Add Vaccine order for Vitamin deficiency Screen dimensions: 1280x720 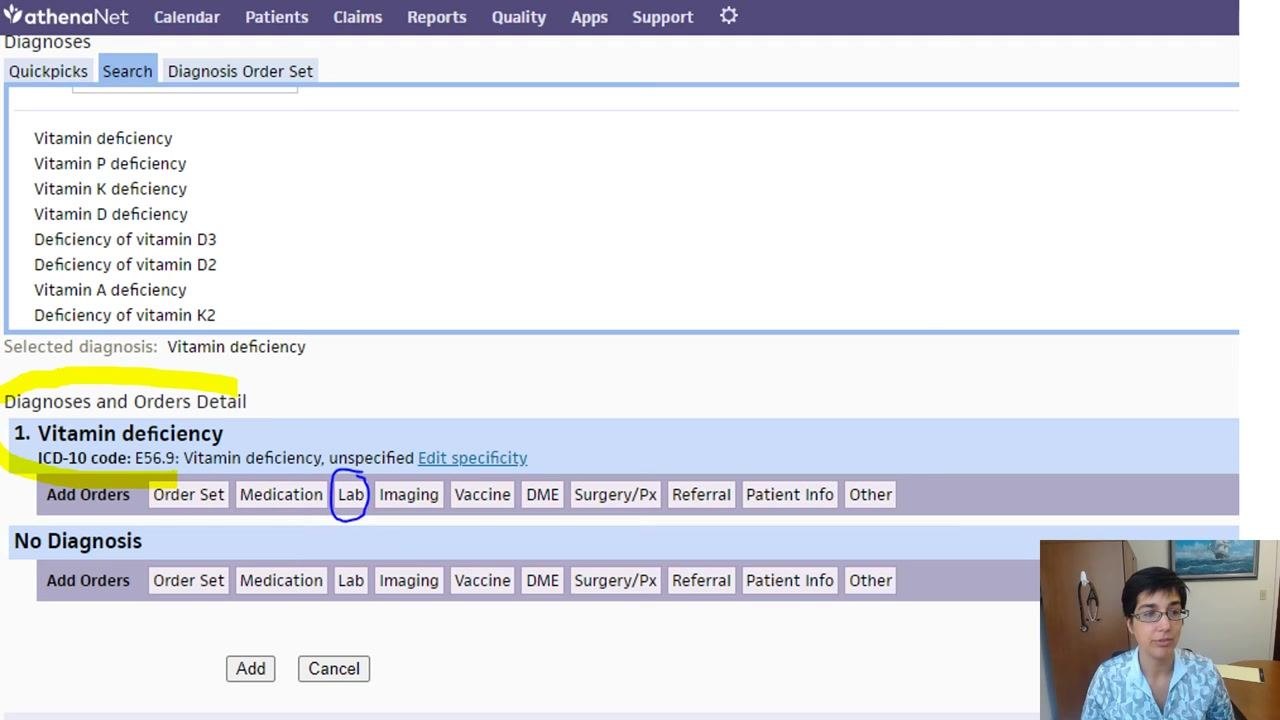point(482,494)
